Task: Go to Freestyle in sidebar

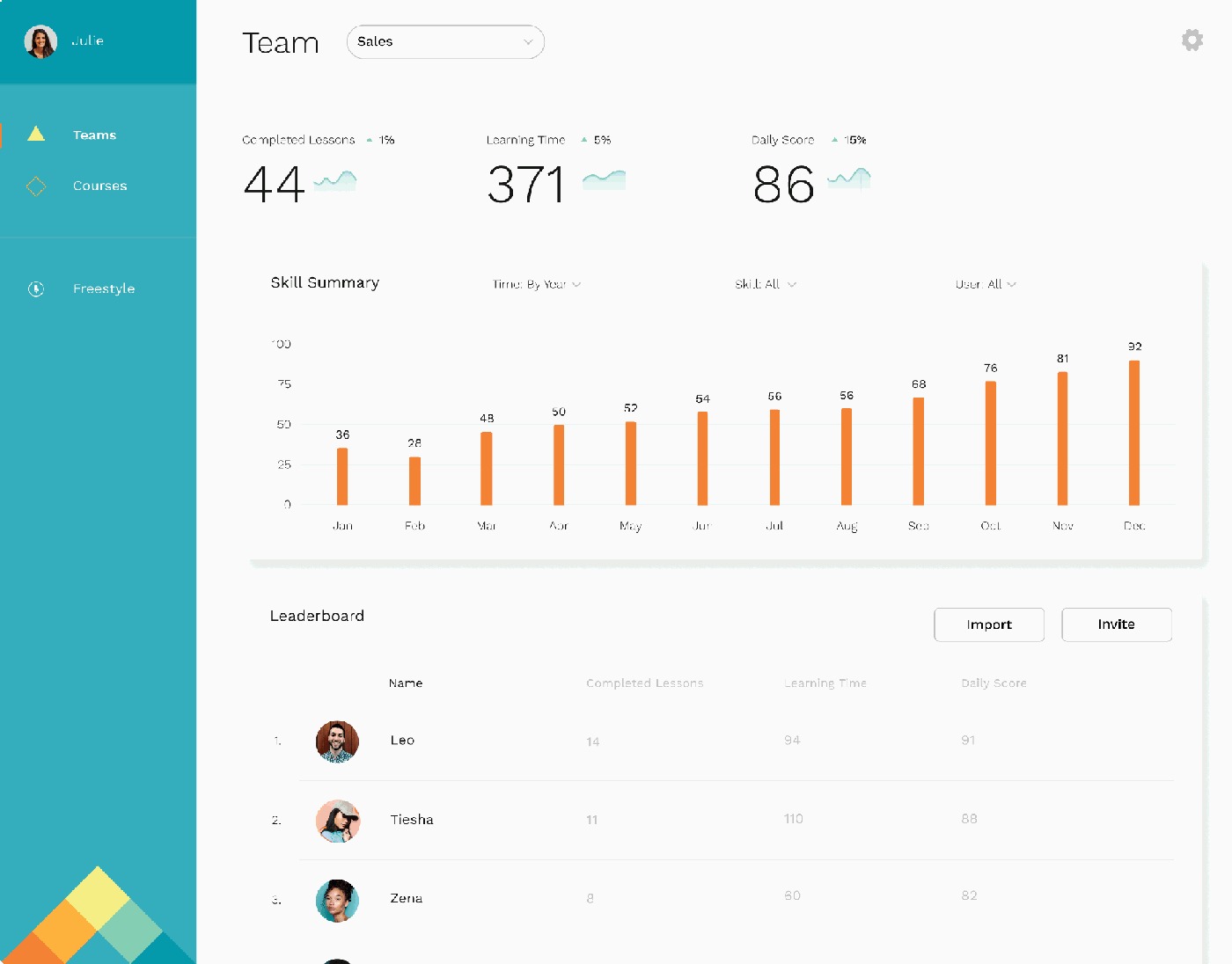Action: click(104, 288)
